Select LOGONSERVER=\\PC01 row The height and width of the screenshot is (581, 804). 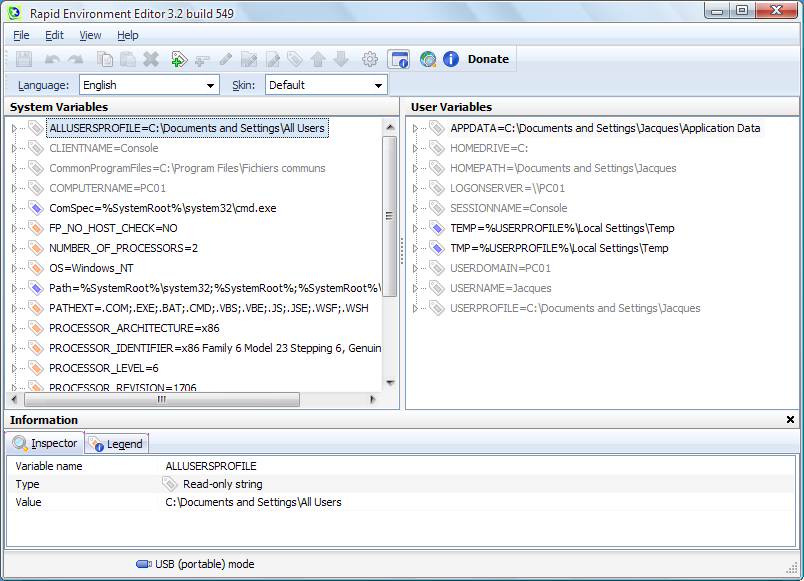pos(508,188)
